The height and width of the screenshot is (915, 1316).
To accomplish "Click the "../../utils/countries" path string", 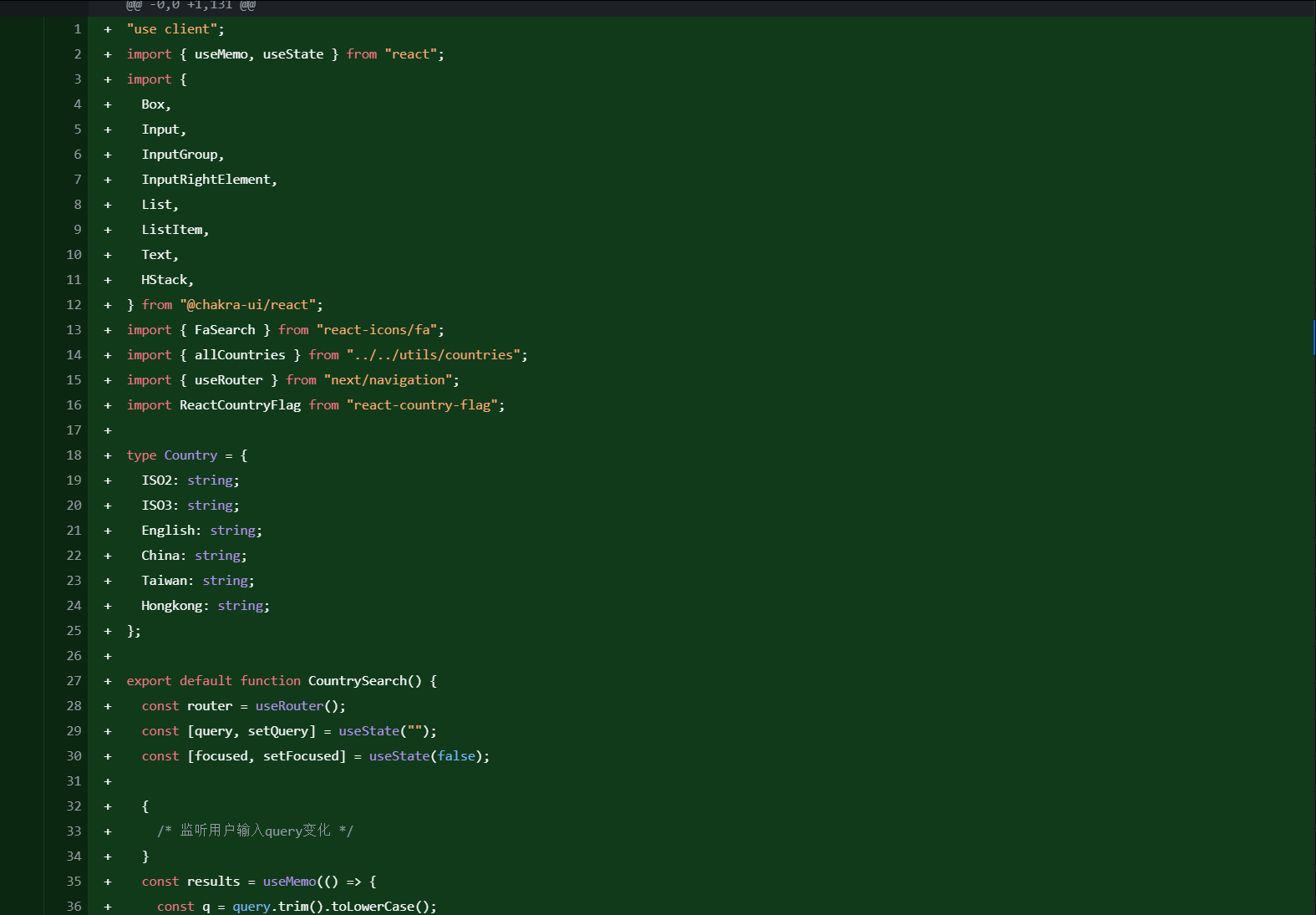I will (434, 355).
